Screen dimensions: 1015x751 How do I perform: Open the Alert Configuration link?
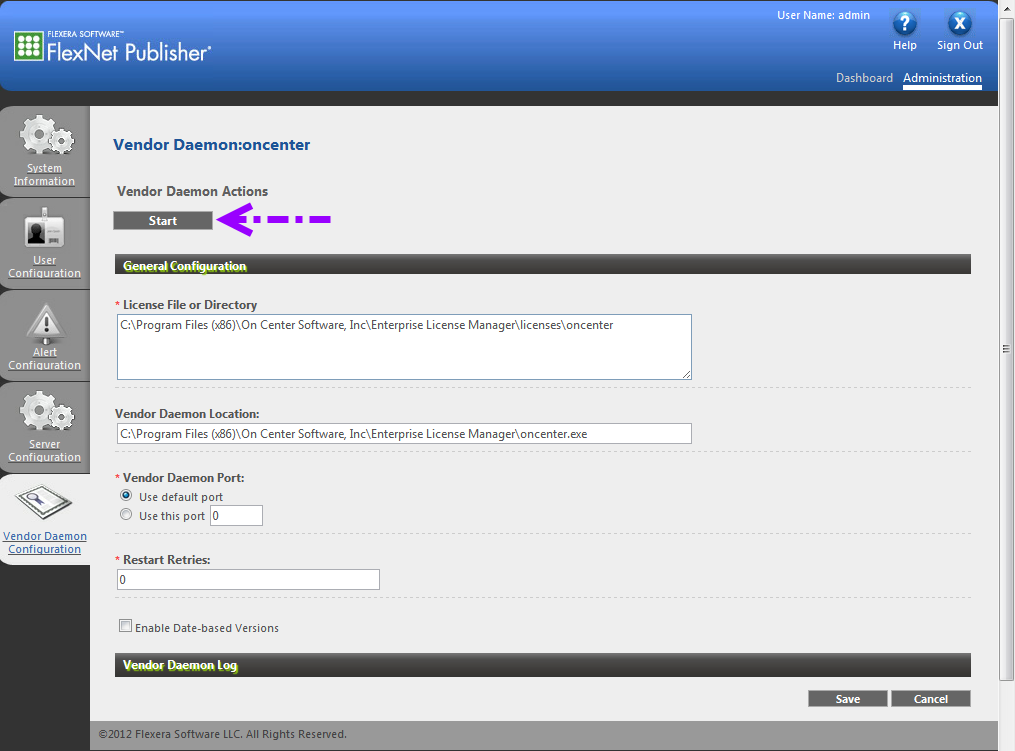44,359
